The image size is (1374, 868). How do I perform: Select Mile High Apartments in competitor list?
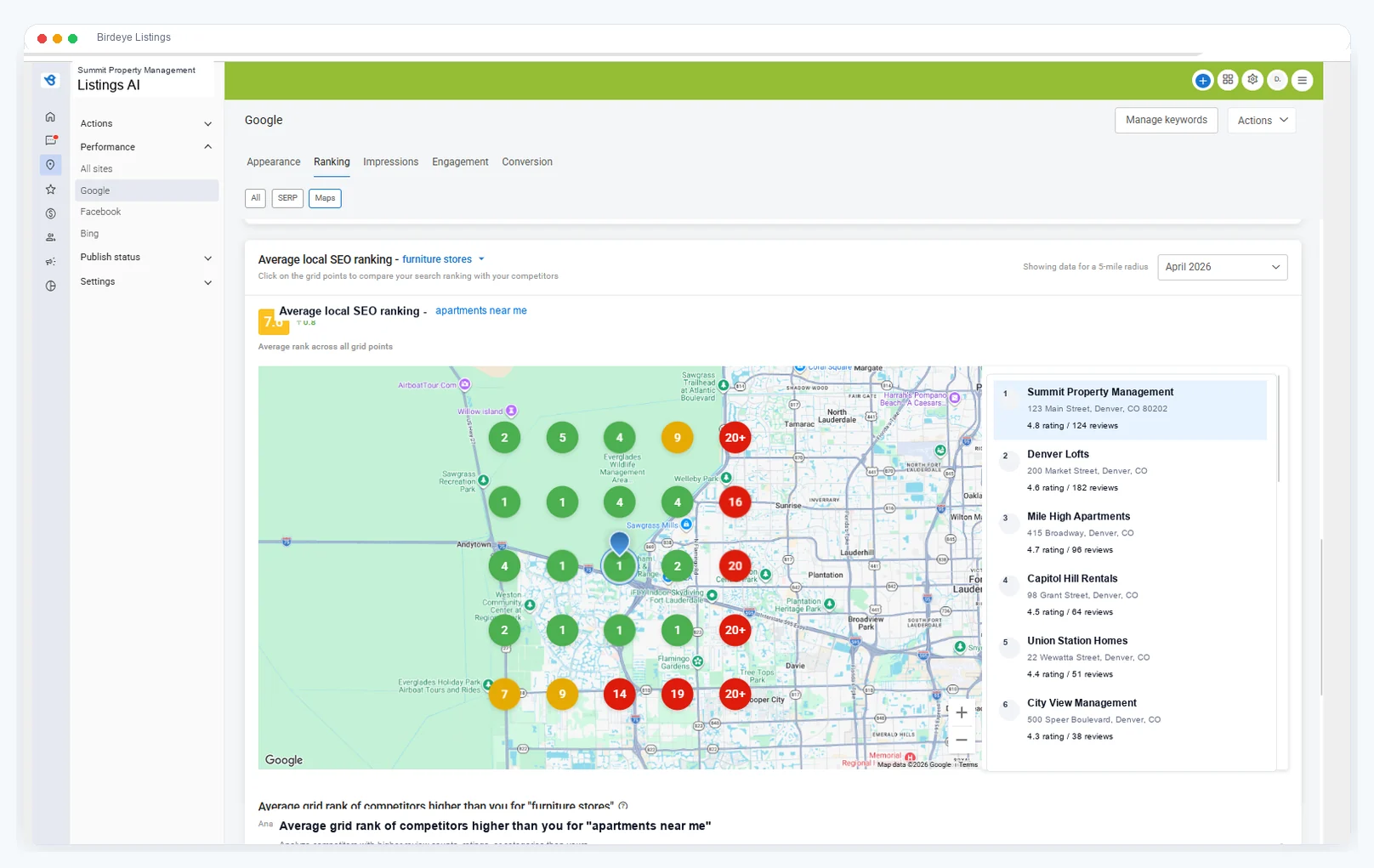click(1130, 533)
